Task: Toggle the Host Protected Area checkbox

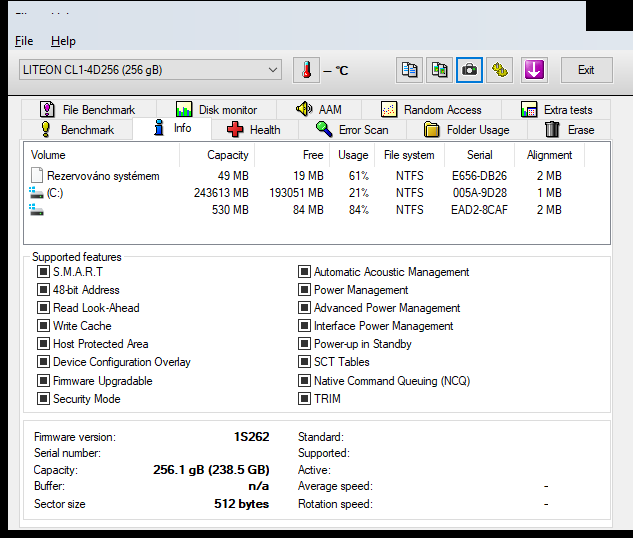Action: 43,343
